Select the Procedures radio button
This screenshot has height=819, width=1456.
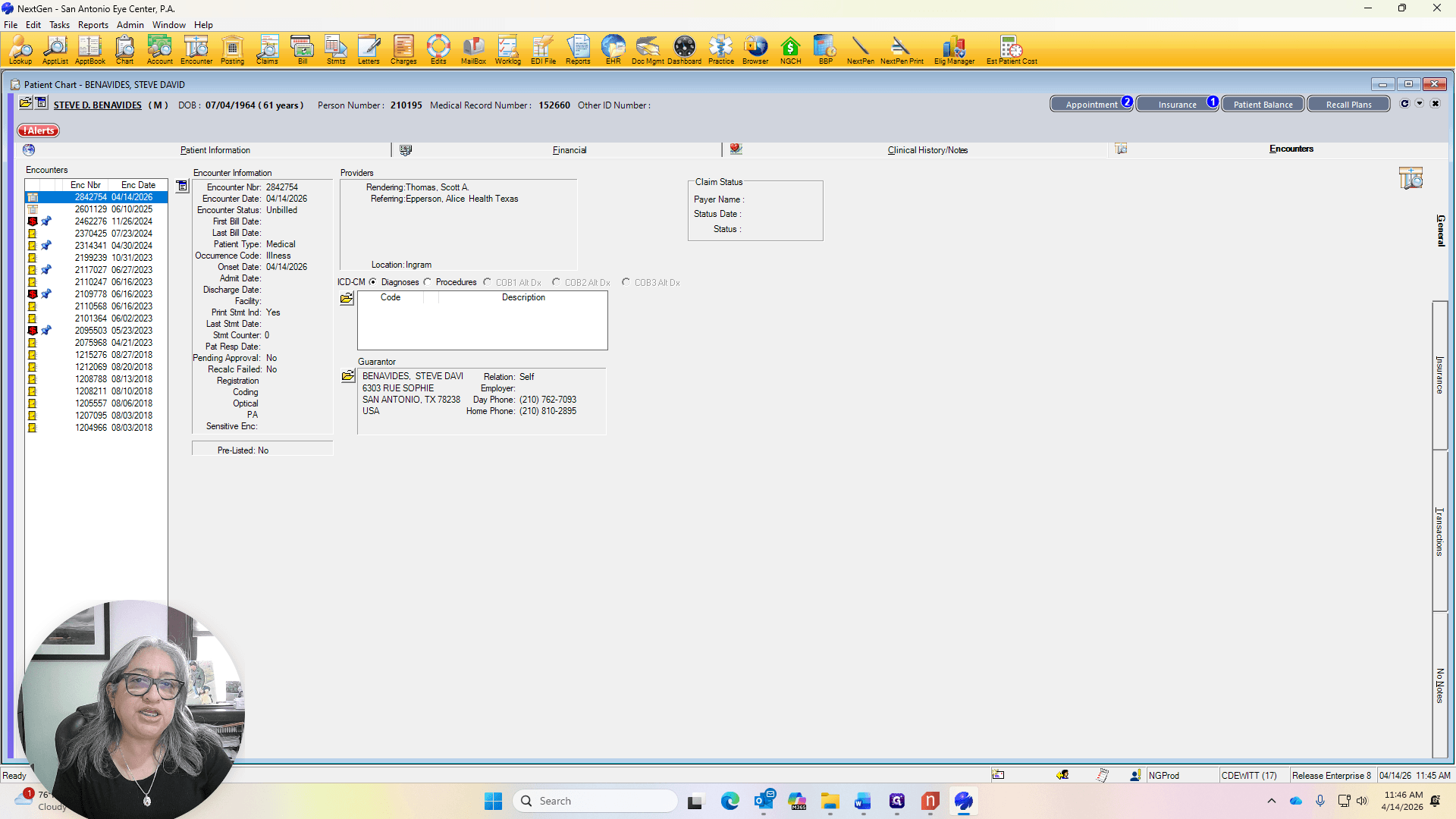tap(428, 282)
